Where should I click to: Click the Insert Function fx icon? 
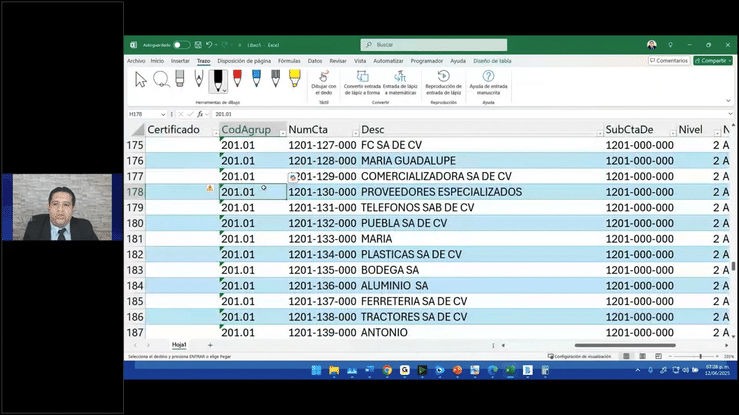(200, 114)
